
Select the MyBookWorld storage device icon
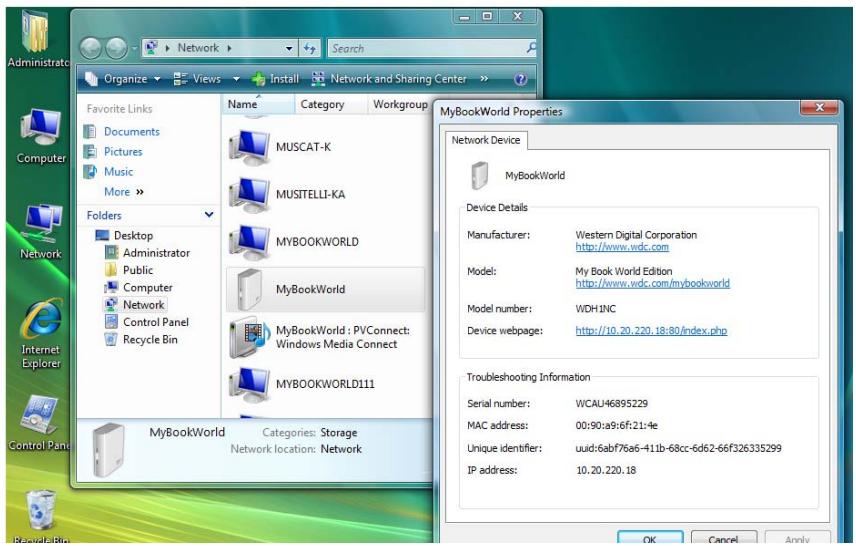point(249,290)
